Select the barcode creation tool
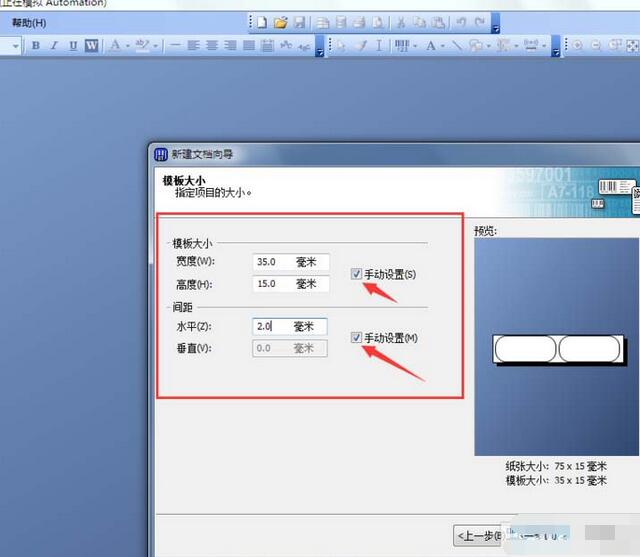 click(x=402, y=45)
